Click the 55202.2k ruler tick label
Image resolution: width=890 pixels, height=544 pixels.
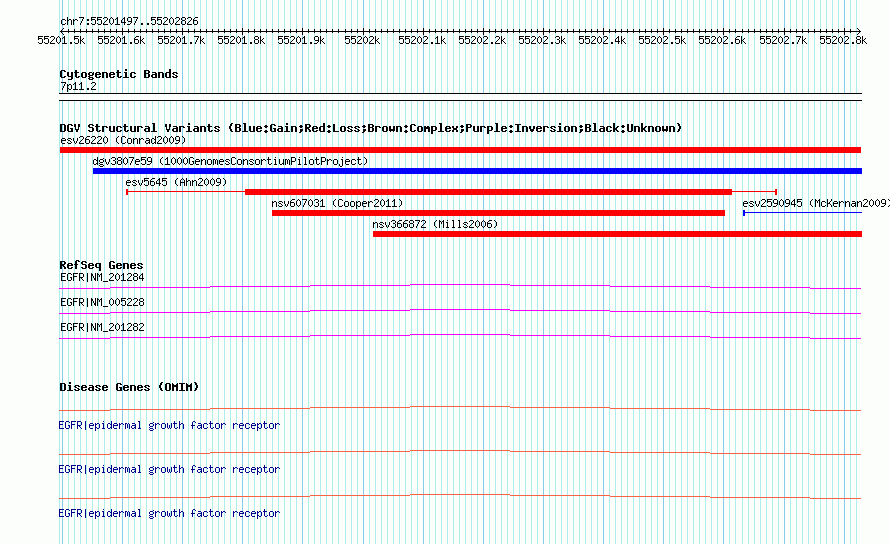coord(482,40)
